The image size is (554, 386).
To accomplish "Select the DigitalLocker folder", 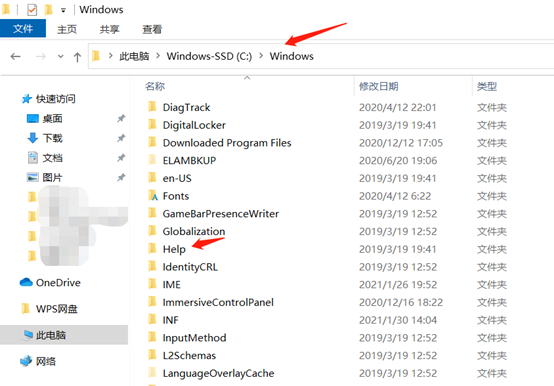I will [x=194, y=125].
